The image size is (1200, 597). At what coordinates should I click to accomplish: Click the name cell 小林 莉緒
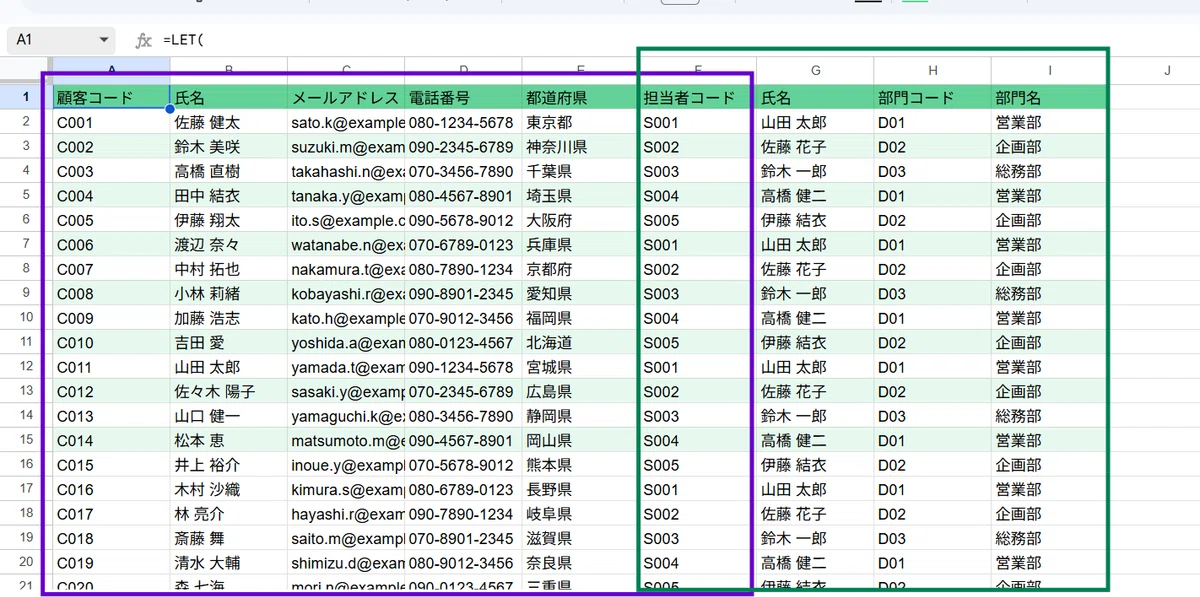click(x=229, y=294)
